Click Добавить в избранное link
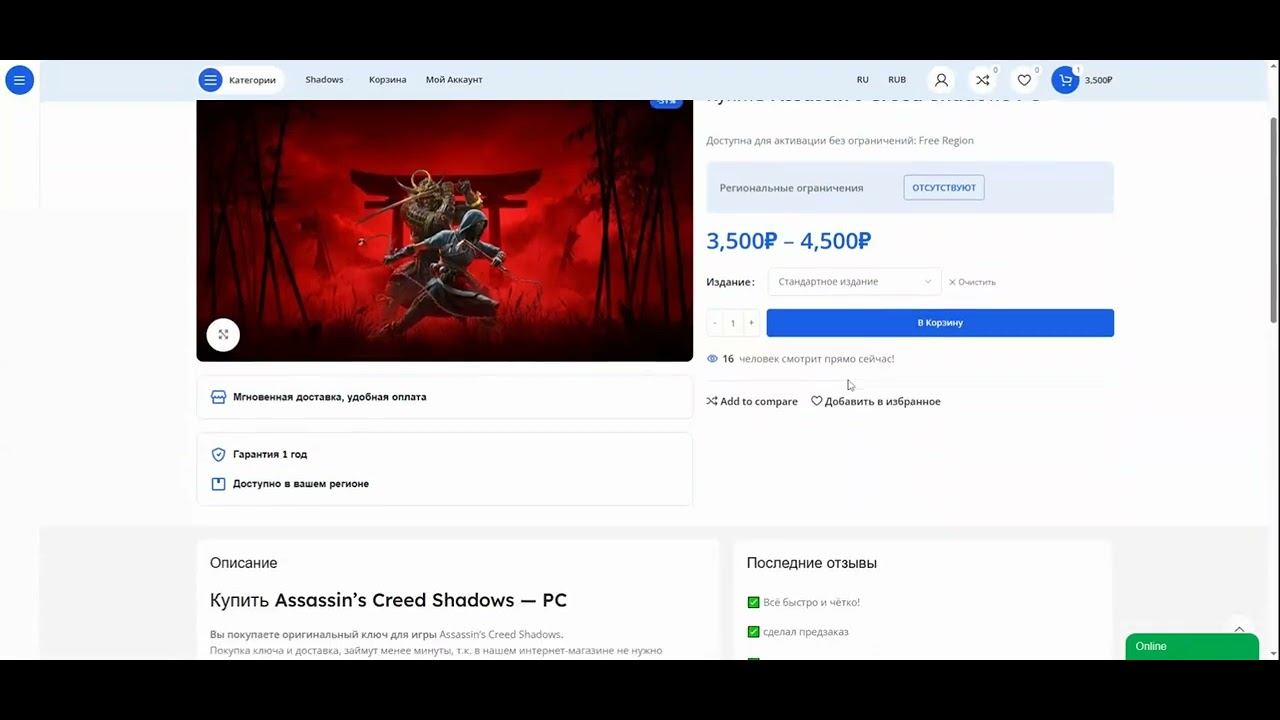 coord(875,401)
